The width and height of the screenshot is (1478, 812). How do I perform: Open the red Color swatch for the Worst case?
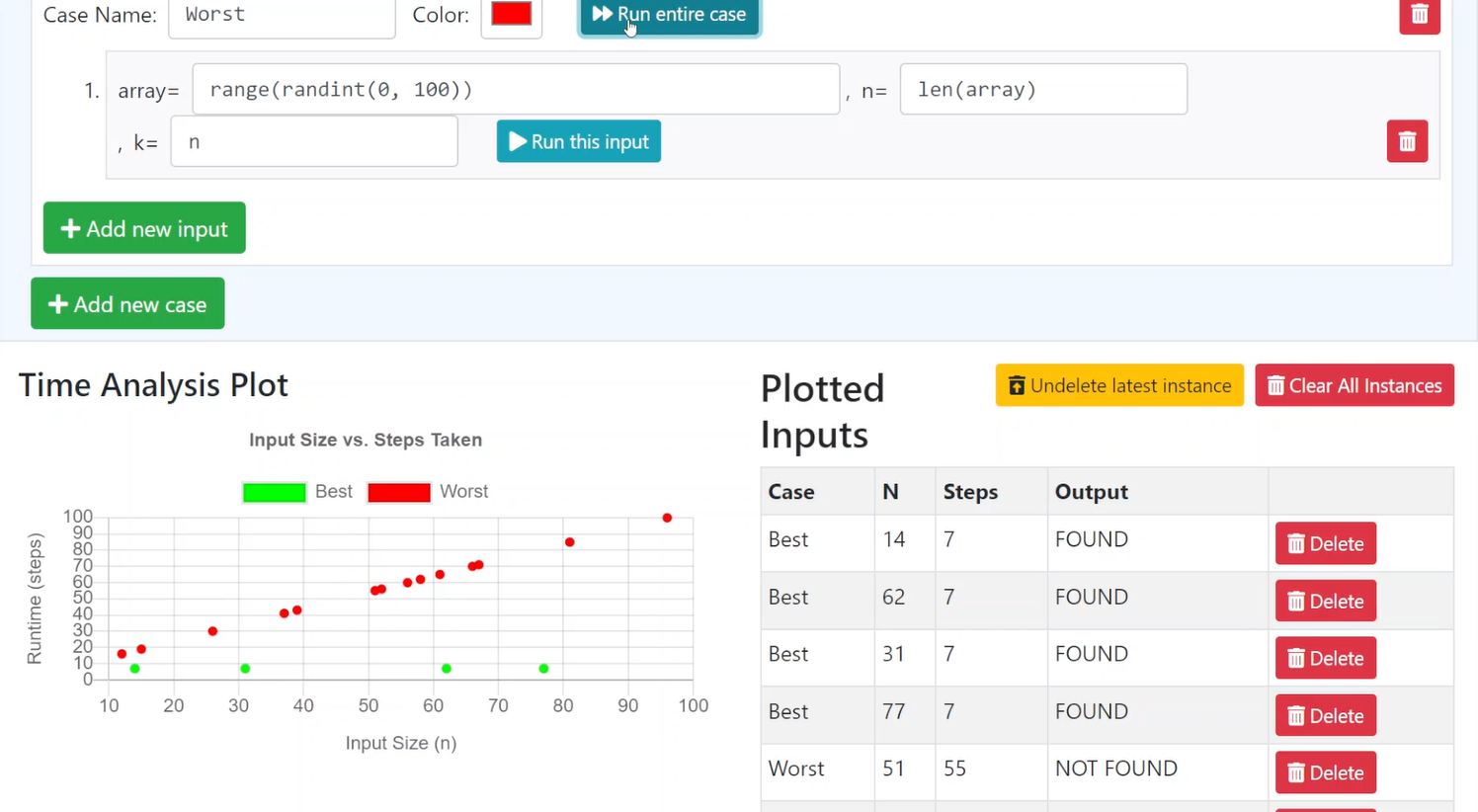point(511,14)
